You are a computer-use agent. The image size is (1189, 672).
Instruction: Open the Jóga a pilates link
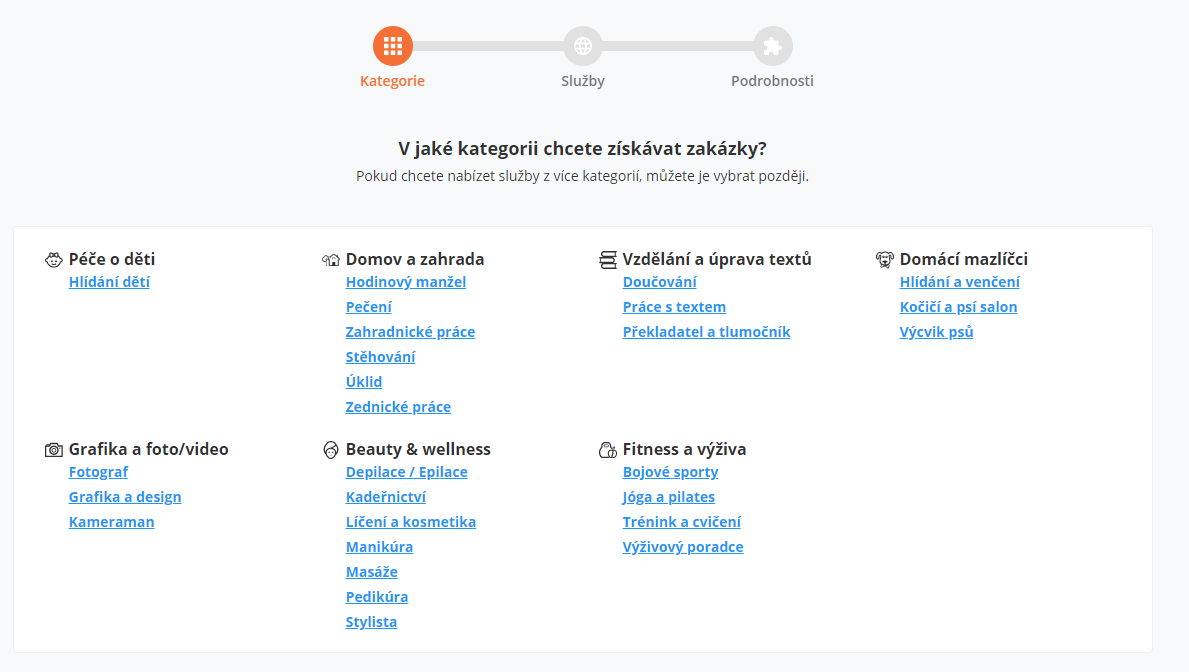[x=668, y=497]
